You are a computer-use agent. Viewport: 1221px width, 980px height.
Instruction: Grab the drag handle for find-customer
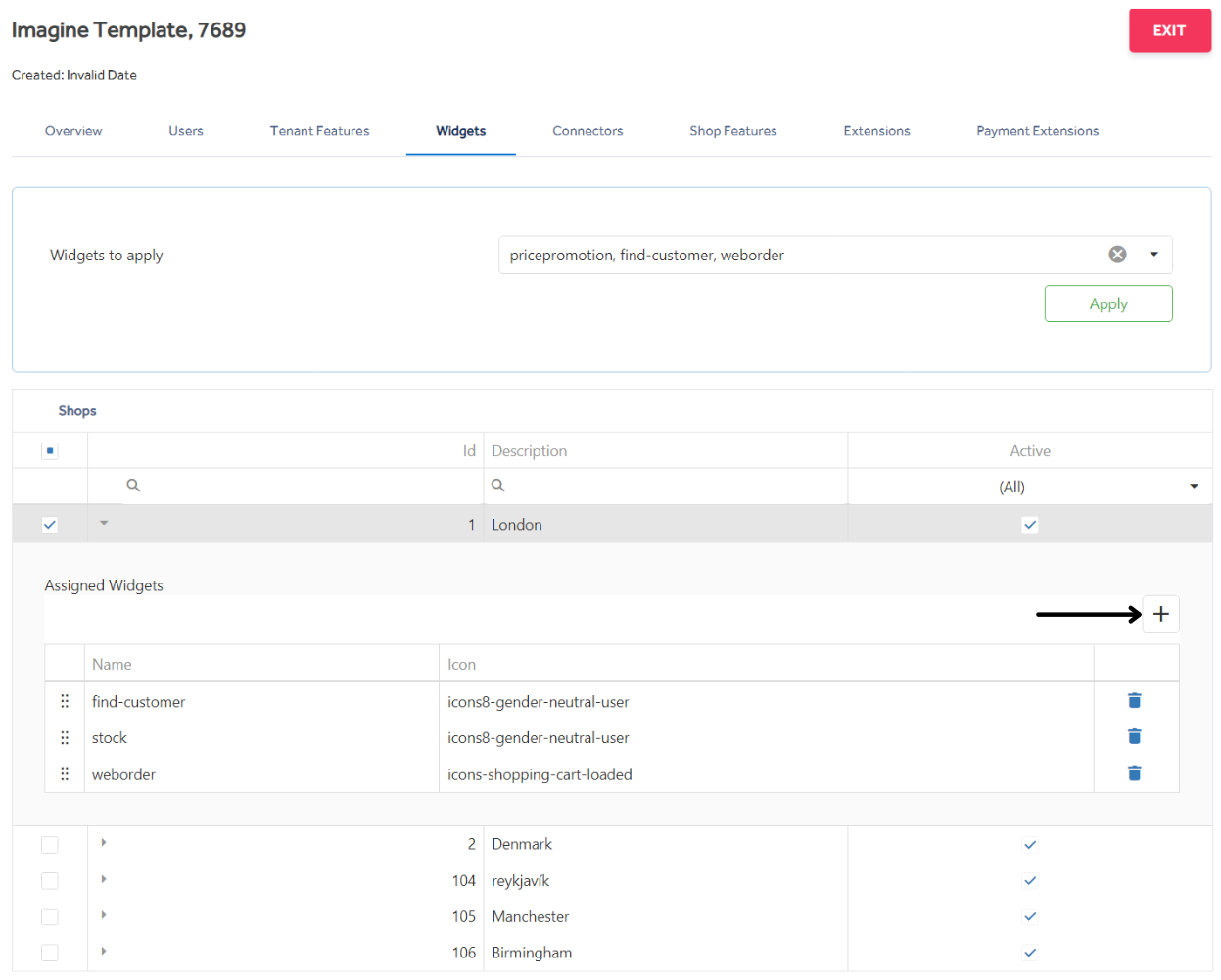(65, 701)
